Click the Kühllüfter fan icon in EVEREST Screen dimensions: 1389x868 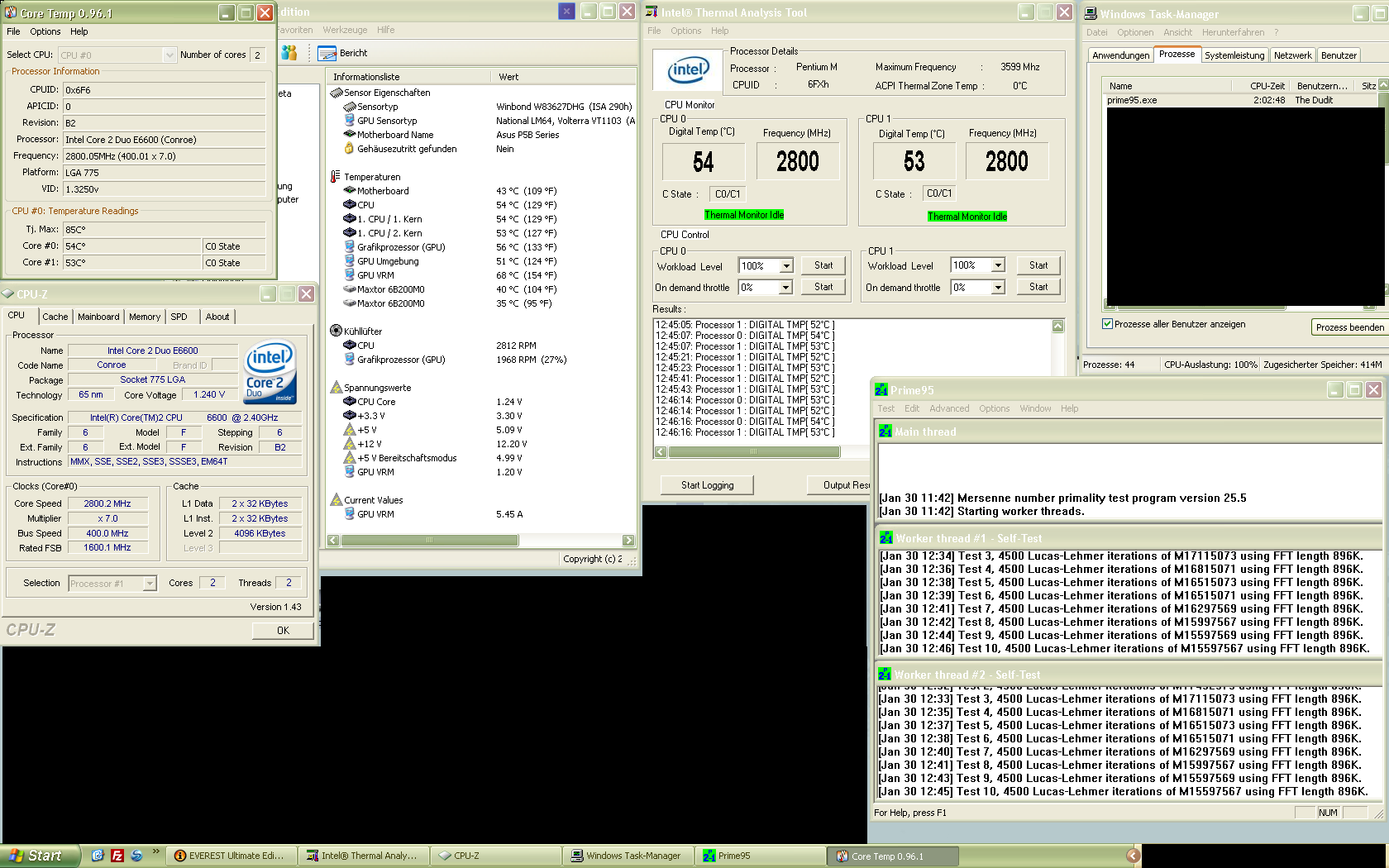(x=337, y=331)
